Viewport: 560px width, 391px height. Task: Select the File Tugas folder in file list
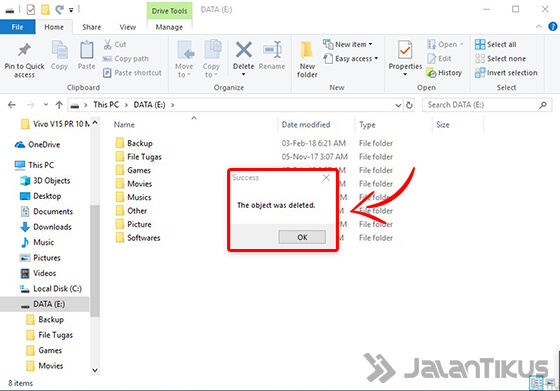tap(139, 157)
